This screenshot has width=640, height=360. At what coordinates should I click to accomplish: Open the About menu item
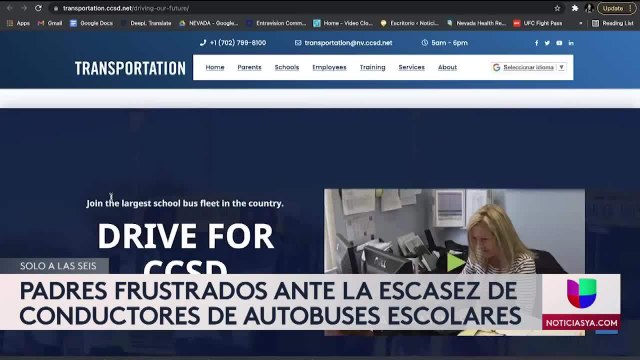[x=447, y=67]
